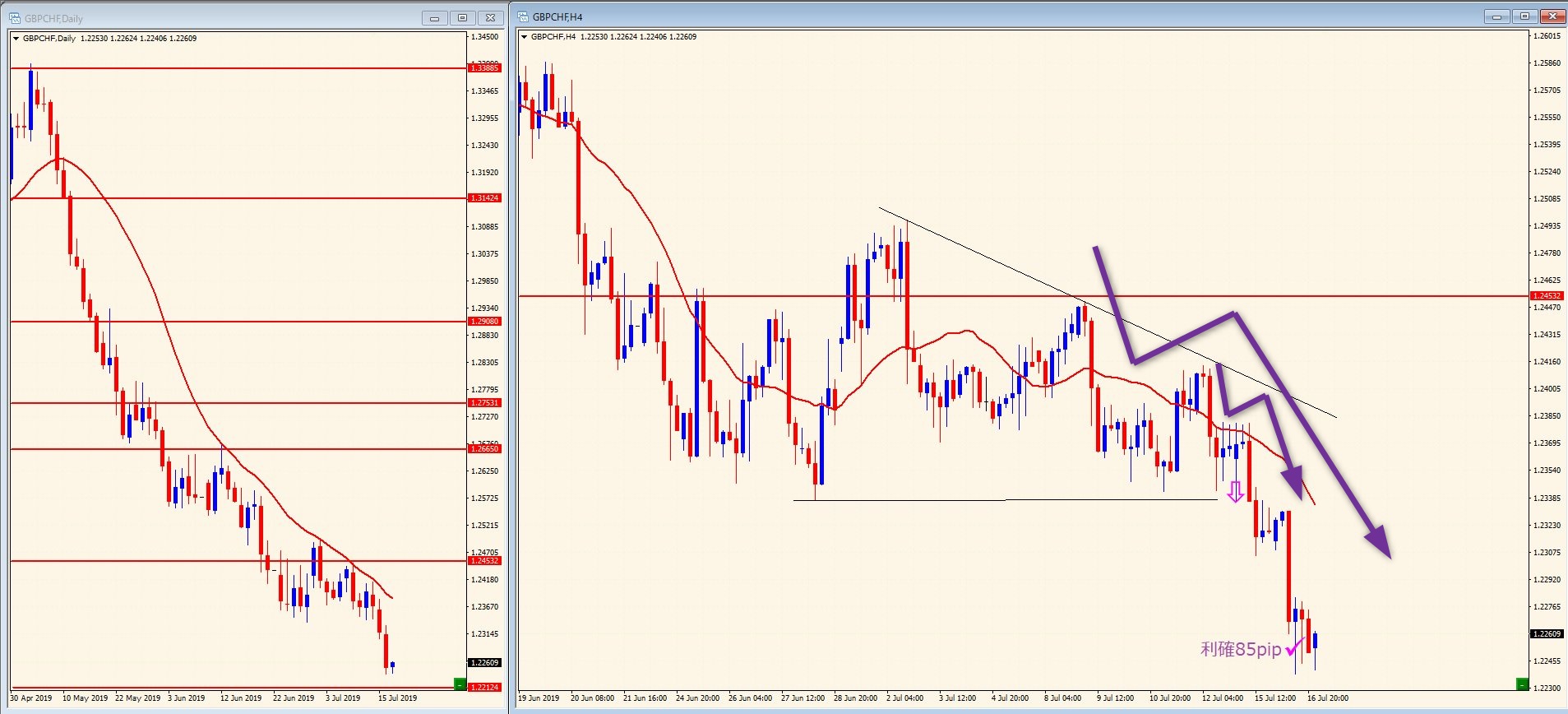Minimize the GBPCHF,H4 chart window

pos(1496,16)
